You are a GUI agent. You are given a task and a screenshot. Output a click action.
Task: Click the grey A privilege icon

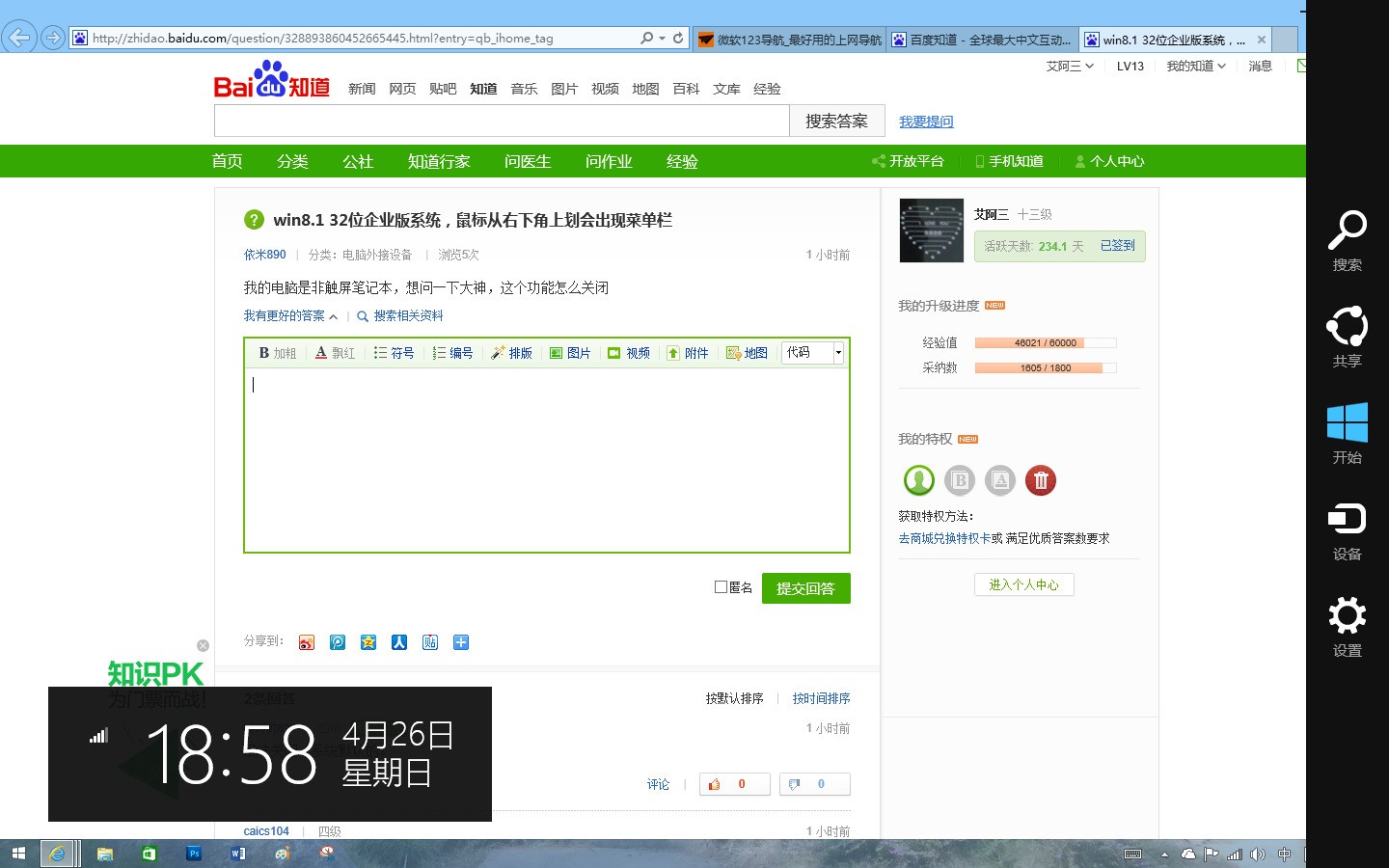pos(1000,480)
